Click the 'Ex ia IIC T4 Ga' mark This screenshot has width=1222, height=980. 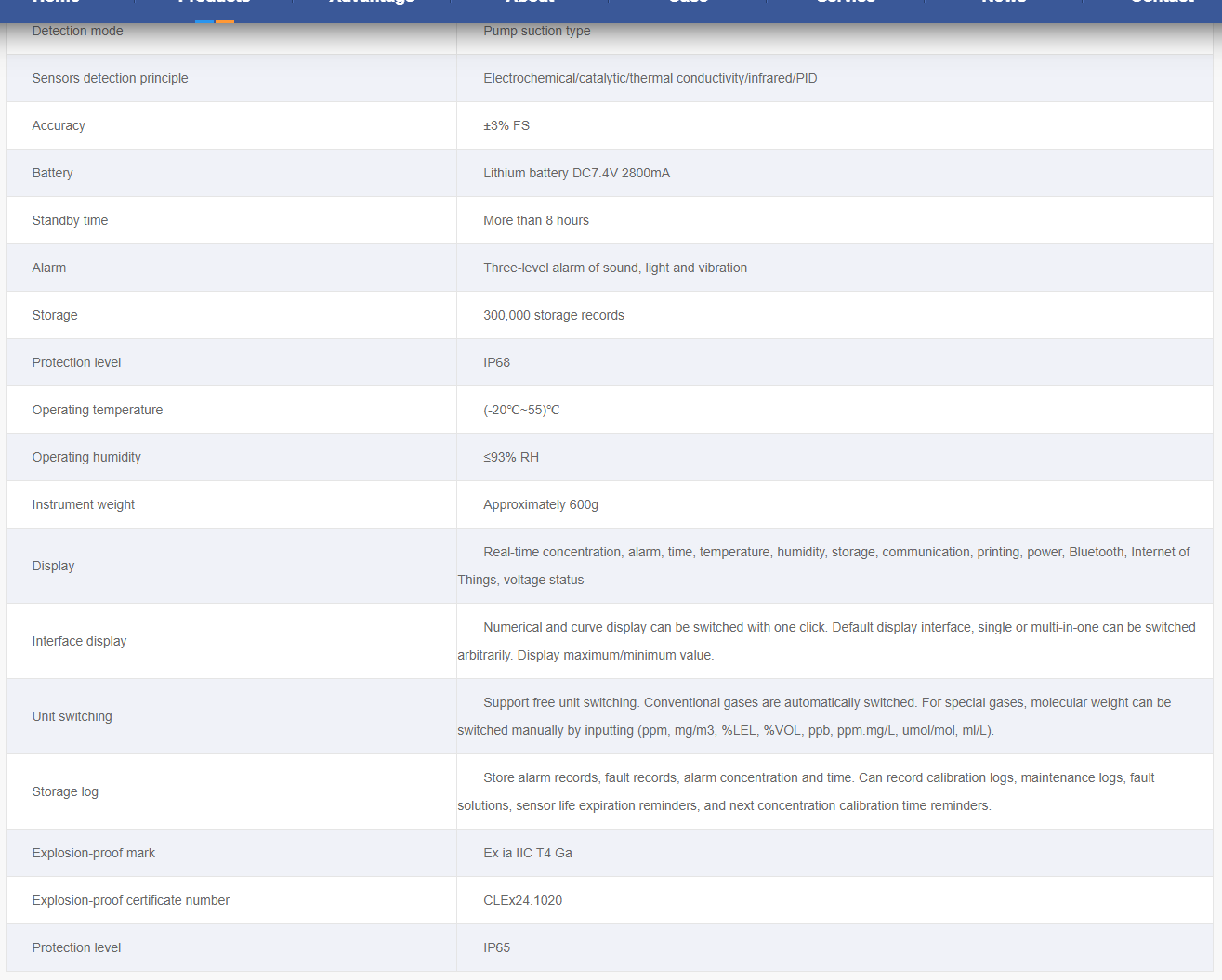tap(528, 853)
